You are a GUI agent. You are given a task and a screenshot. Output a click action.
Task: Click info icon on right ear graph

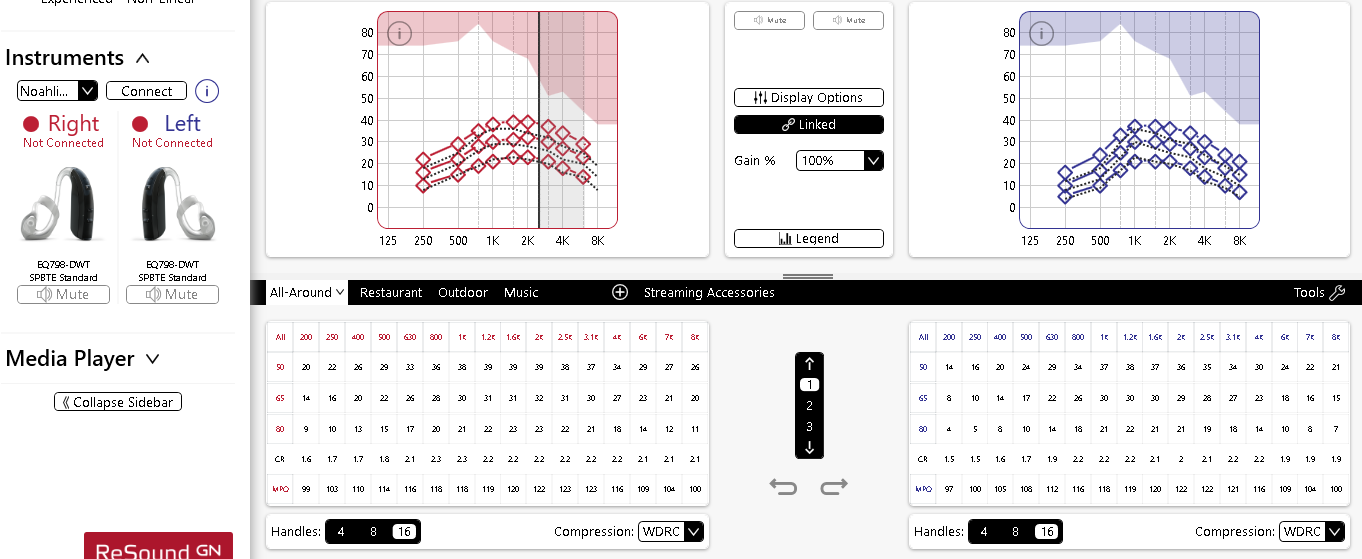coord(399,34)
